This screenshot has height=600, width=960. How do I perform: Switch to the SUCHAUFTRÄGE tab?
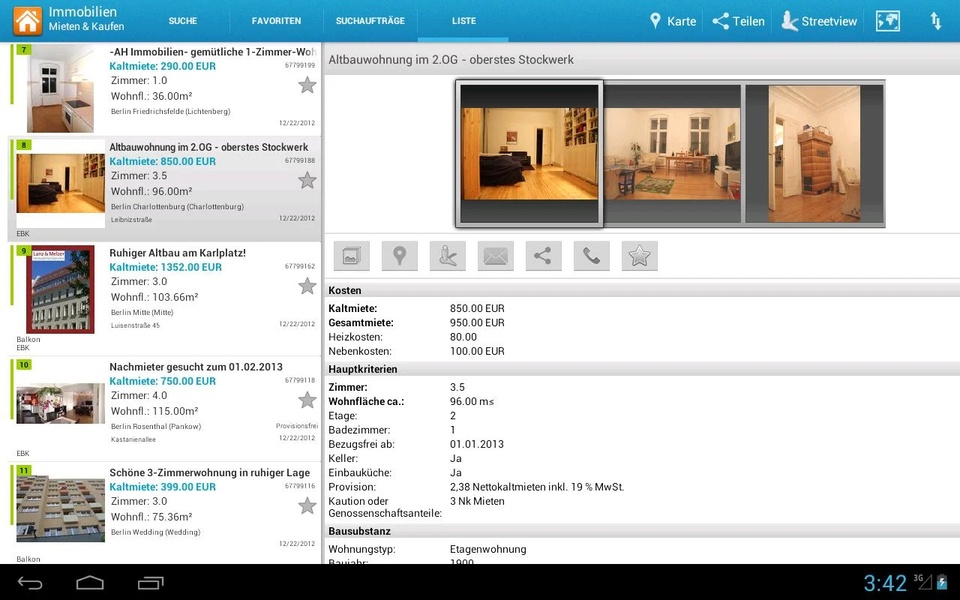pyautogui.click(x=370, y=21)
